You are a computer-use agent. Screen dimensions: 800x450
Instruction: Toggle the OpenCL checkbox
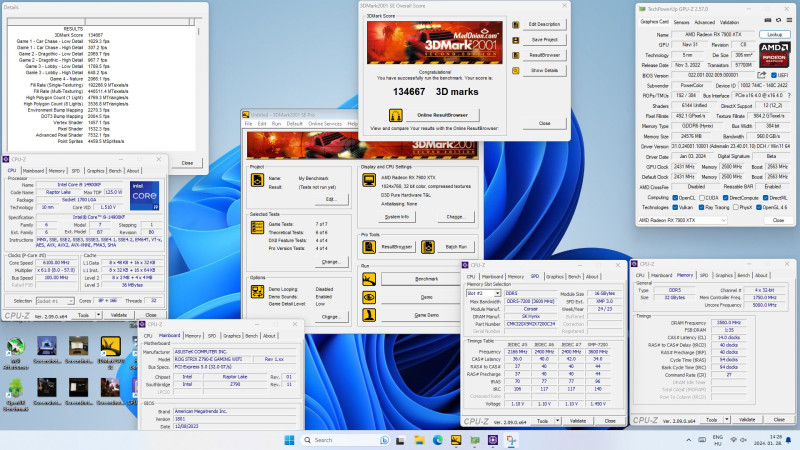point(675,197)
